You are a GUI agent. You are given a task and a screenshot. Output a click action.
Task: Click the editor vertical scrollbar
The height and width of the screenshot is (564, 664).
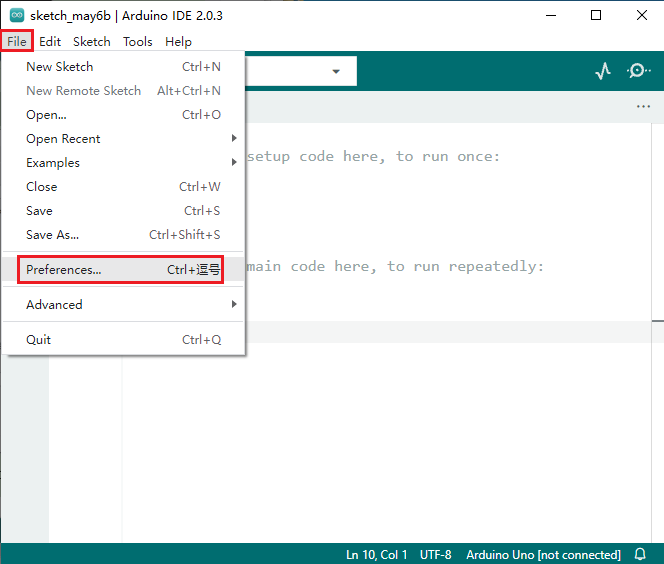(658, 332)
